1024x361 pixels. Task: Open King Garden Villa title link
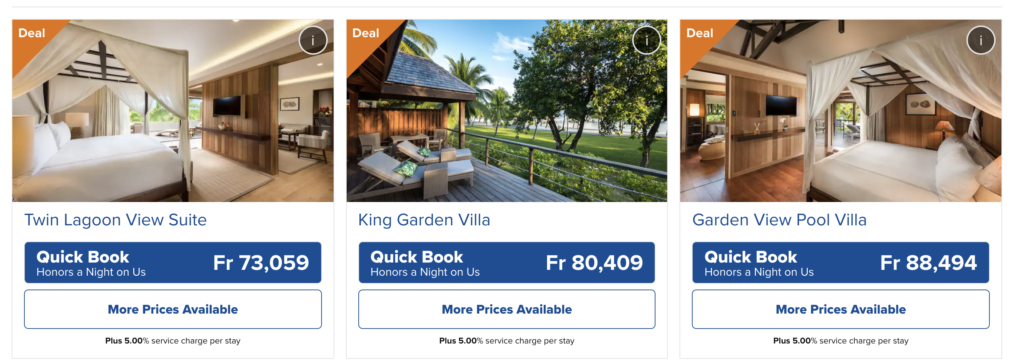[x=424, y=220]
